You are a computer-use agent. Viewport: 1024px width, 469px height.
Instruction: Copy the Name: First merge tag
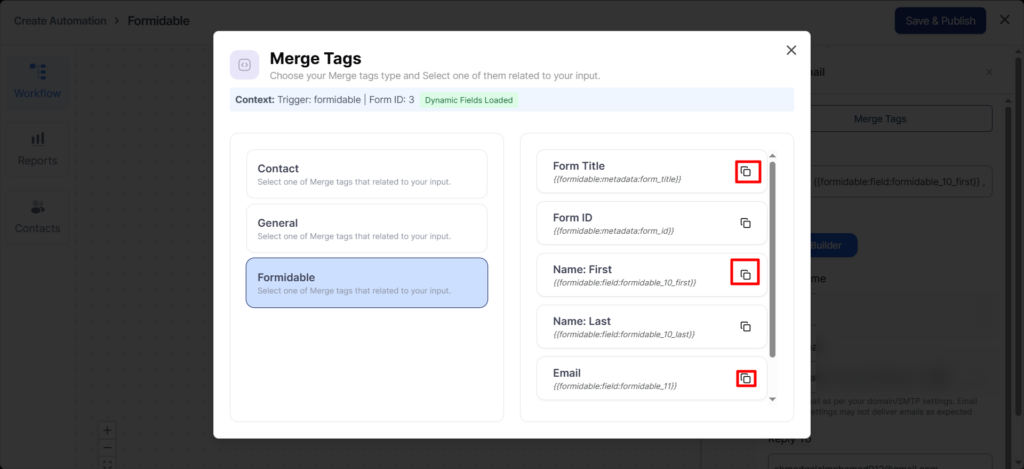click(x=746, y=274)
